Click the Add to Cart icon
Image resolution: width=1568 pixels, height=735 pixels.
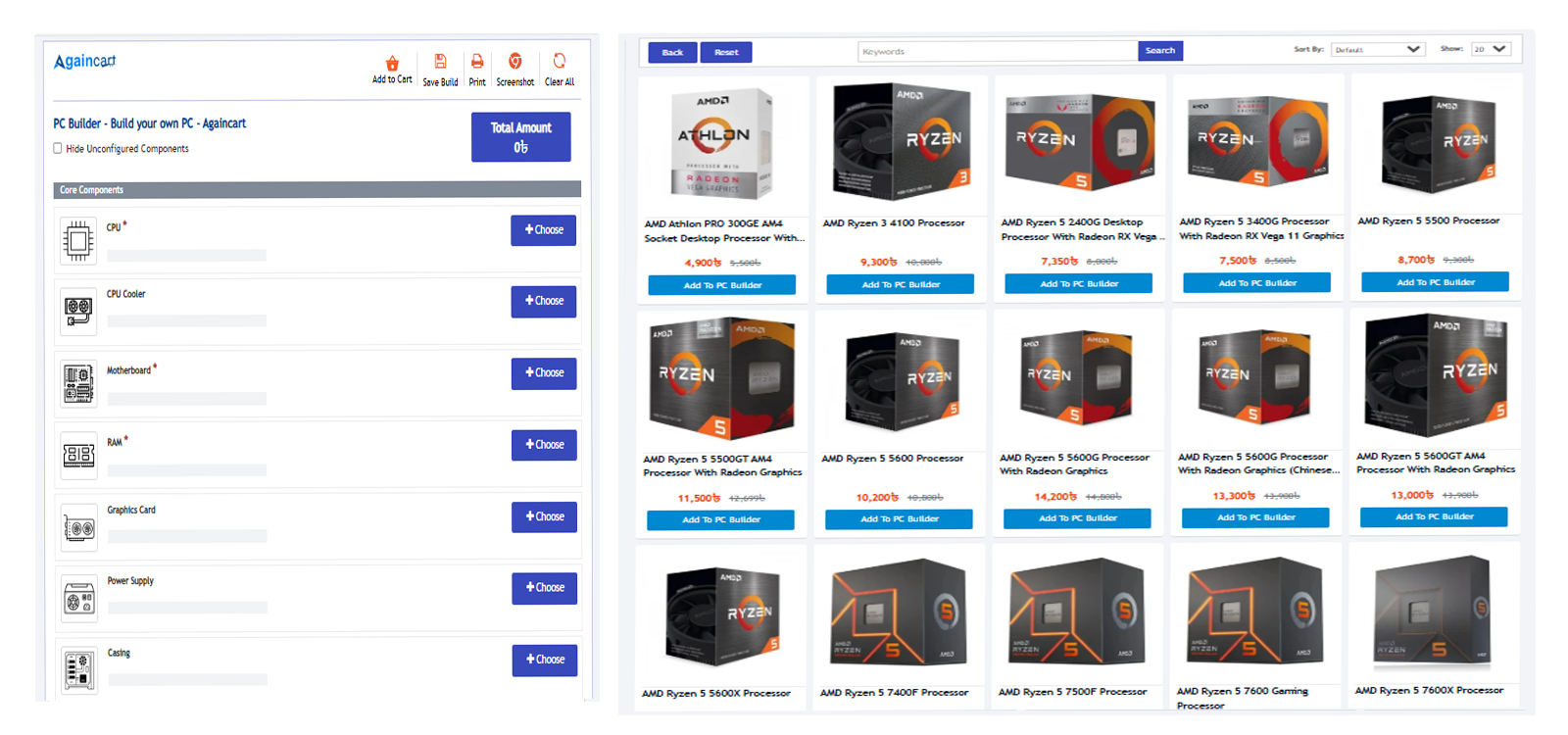click(392, 63)
